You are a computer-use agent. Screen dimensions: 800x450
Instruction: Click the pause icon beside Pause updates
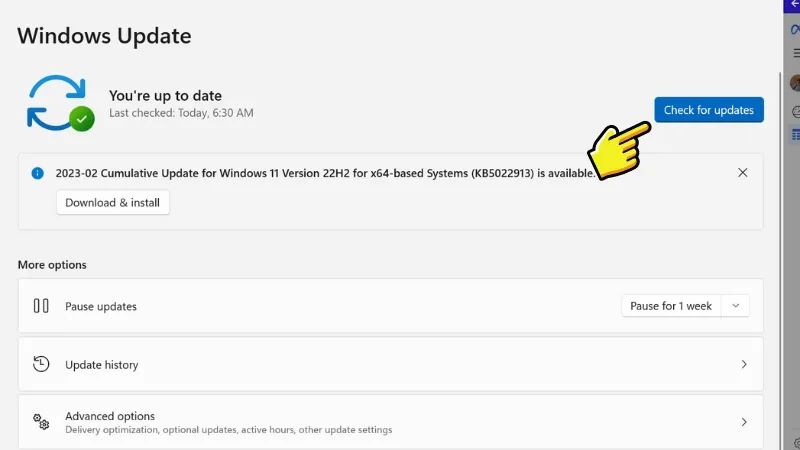pyautogui.click(x=41, y=306)
